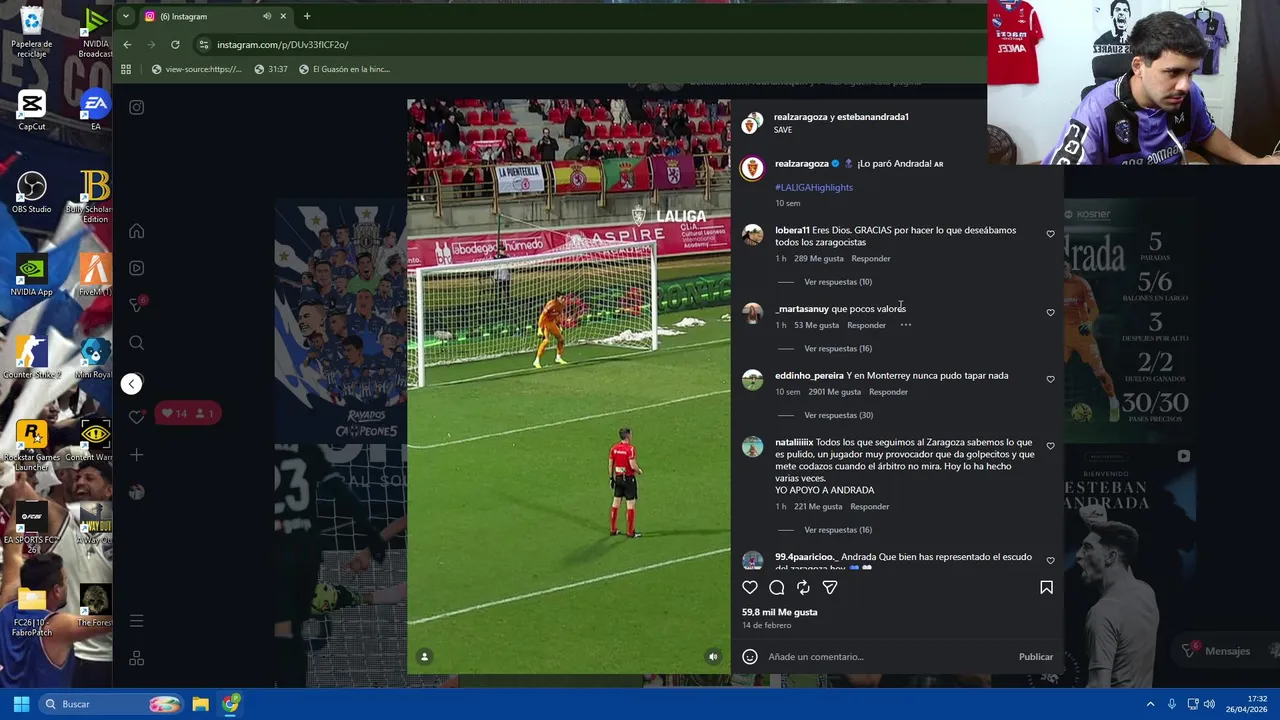View '59,8 mil Me gusta' likes list
The image size is (1280, 720).
pos(780,612)
